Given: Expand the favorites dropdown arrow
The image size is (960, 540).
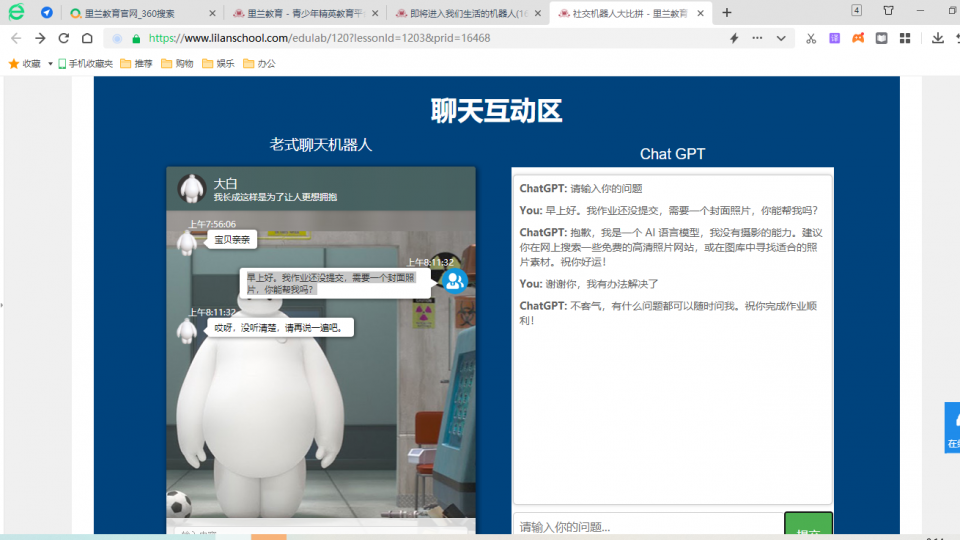Looking at the screenshot, I should pos(50,64).
